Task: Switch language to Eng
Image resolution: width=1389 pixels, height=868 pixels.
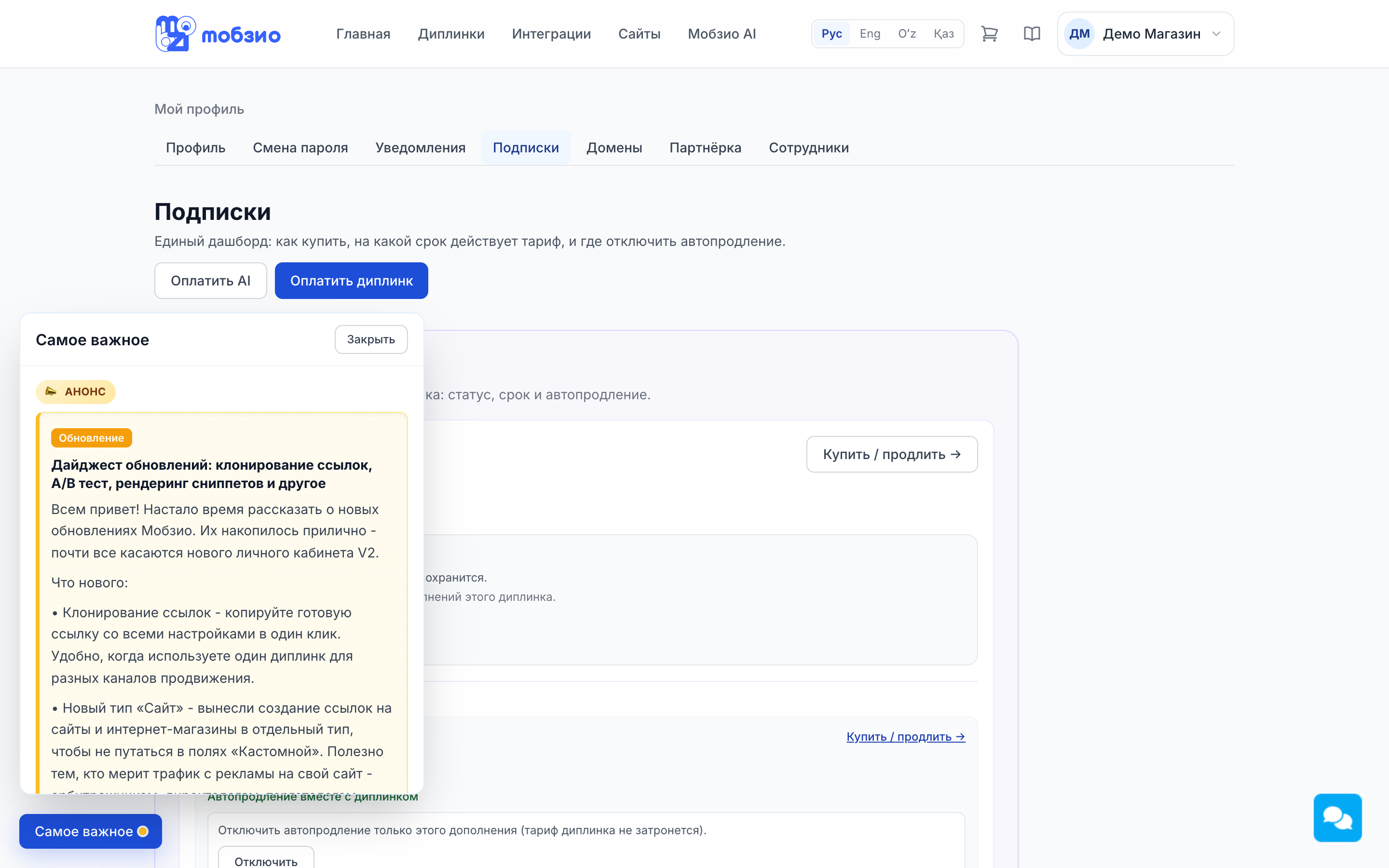Action: (870, 34)
